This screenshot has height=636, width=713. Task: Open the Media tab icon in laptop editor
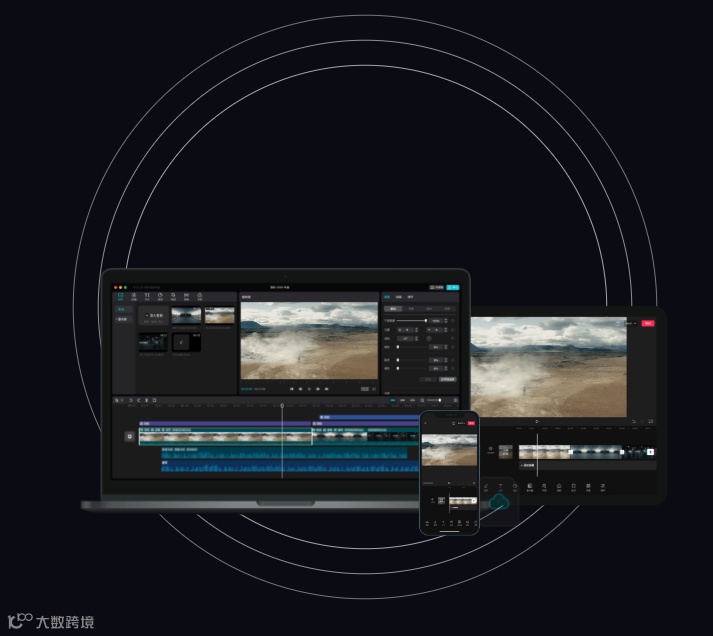pos(121,296)
